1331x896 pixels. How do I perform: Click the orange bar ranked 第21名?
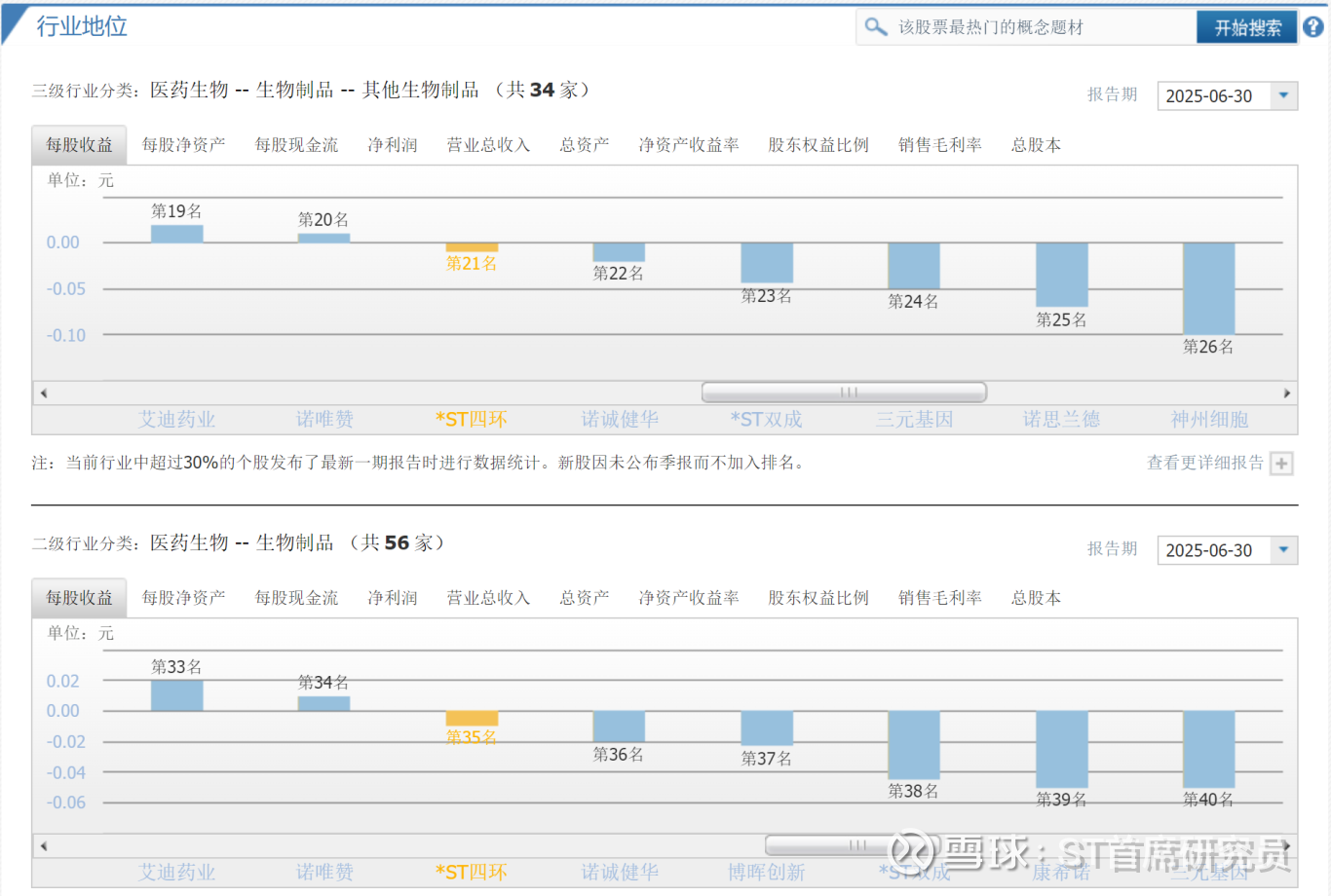point(472,247)
